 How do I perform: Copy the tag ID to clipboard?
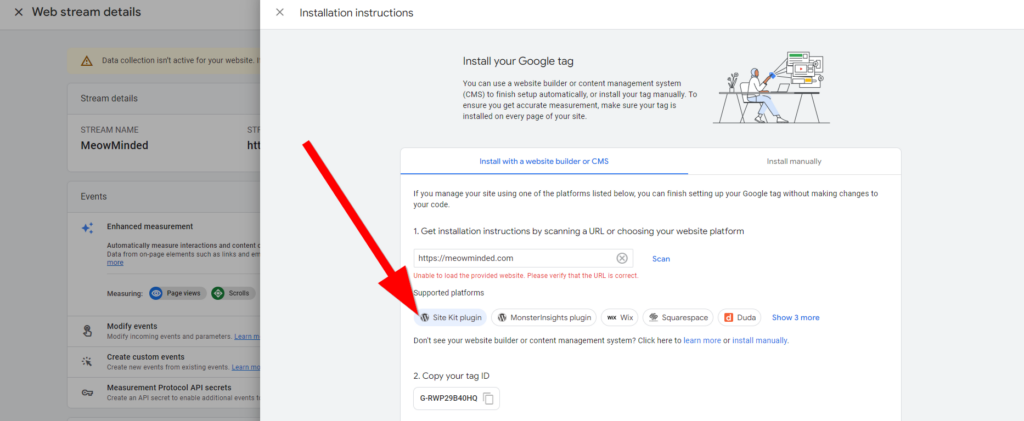pos(488,399)
